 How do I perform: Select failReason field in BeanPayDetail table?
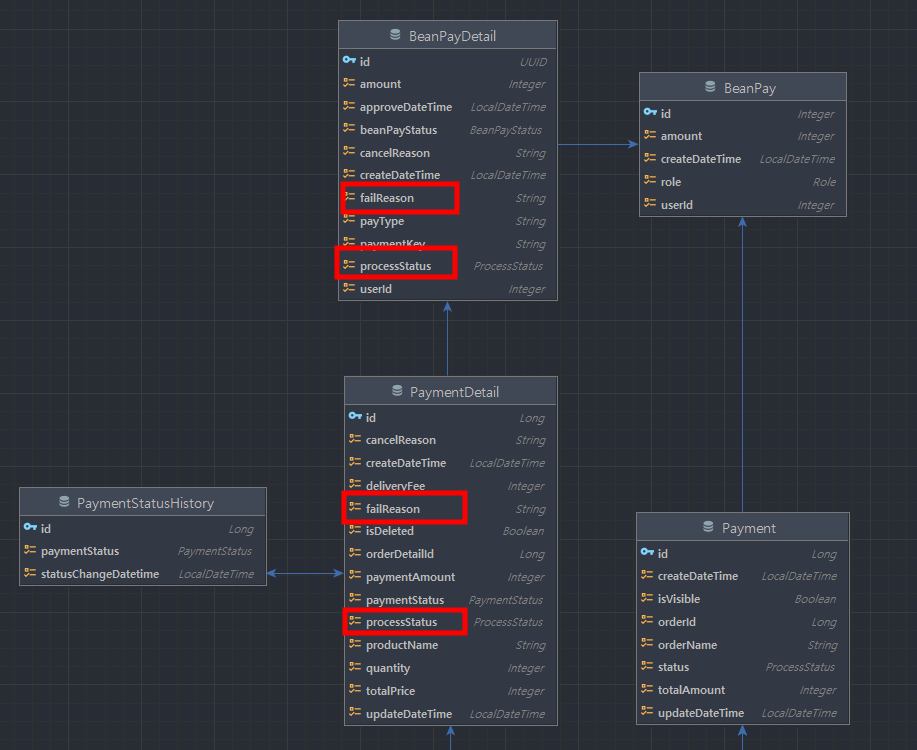click(x=386, y=198)
